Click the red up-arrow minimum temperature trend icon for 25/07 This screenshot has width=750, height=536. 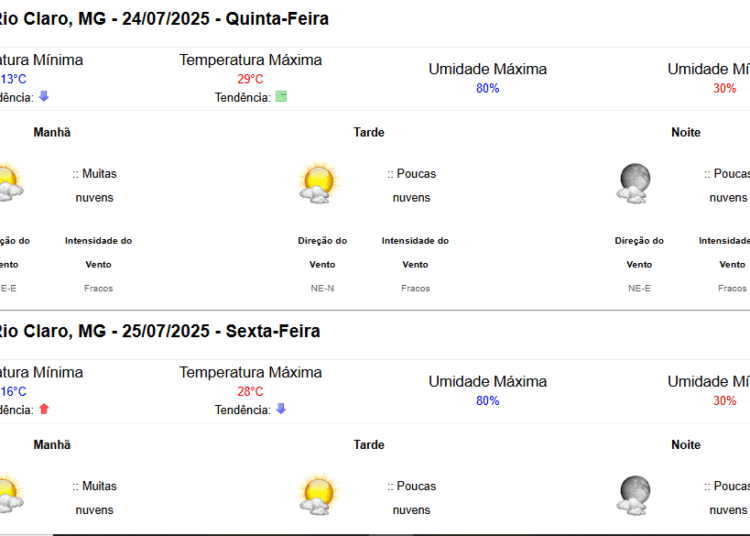44,409
